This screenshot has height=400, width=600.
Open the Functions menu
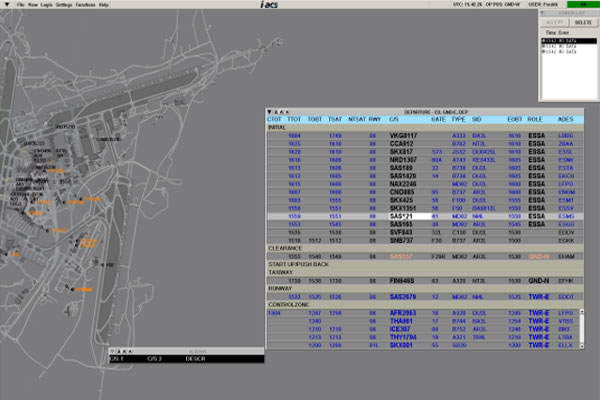[x=84, y=5]
